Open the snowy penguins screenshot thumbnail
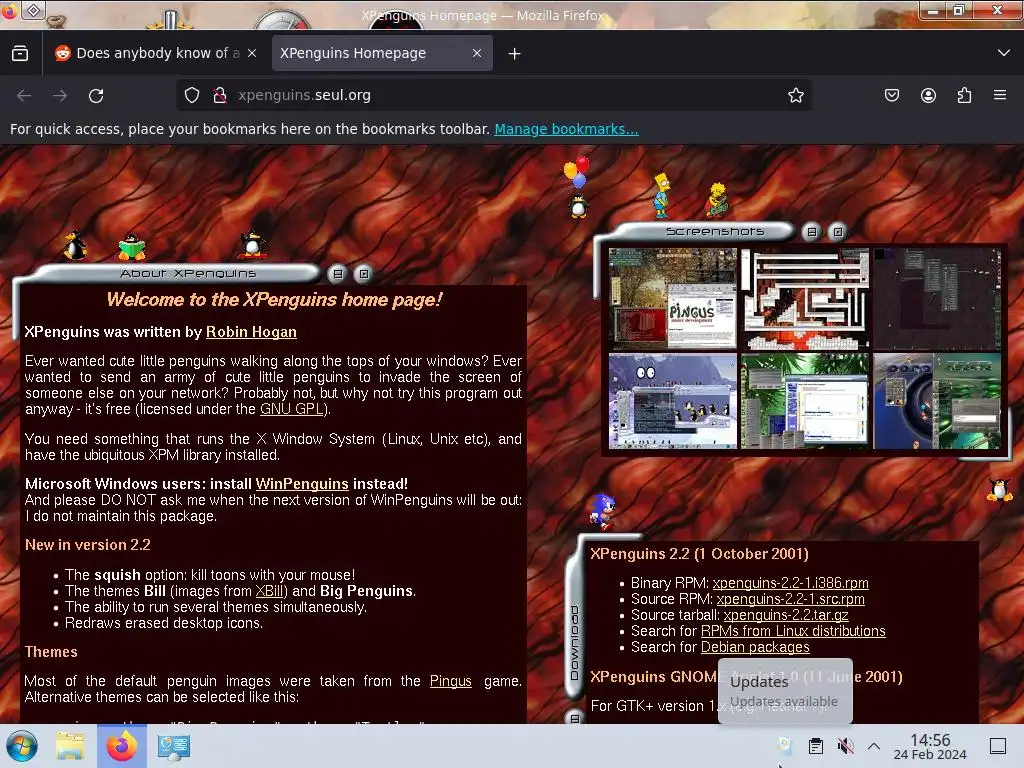This screenshot has height=768, width=1024. (673, 401)
